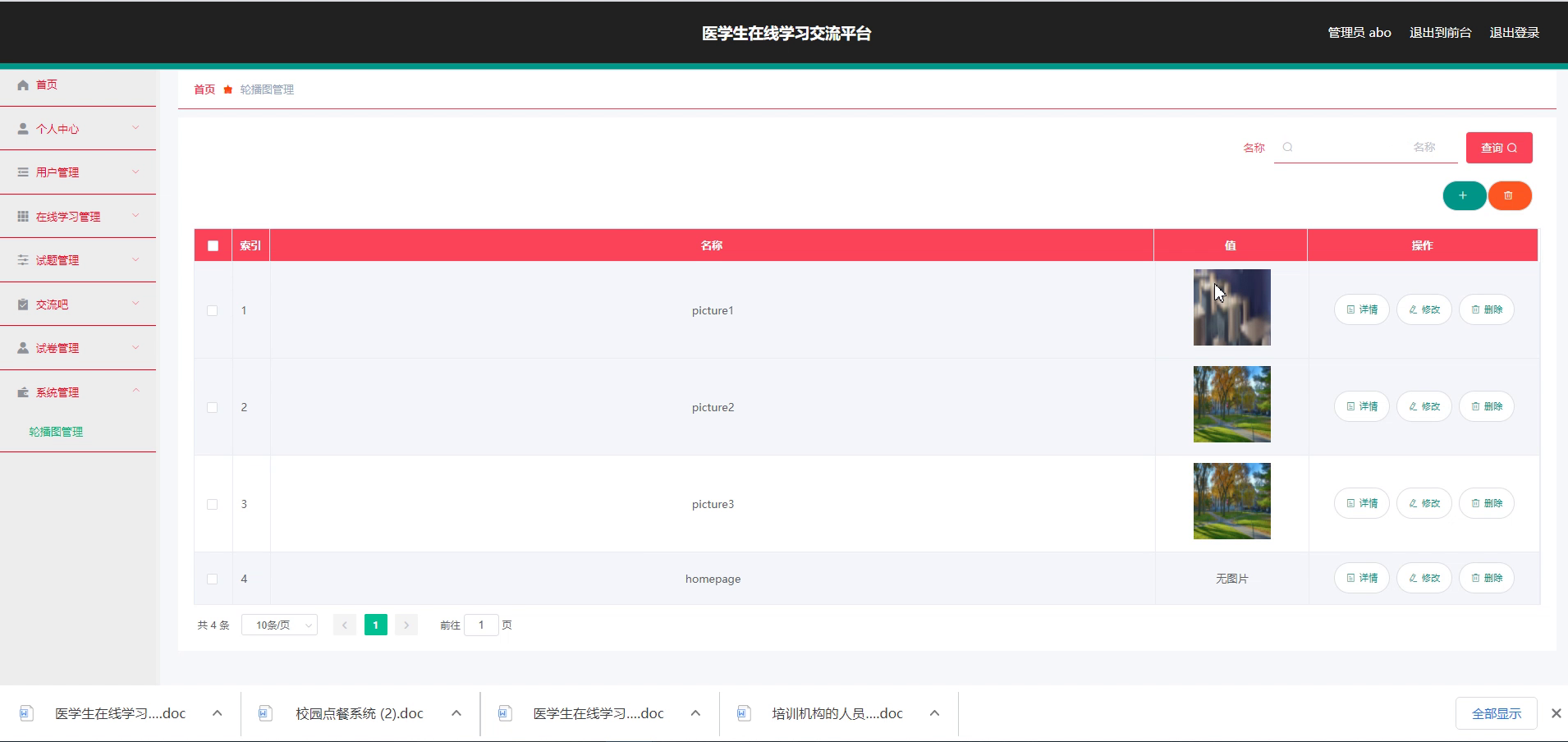Image resolution: width=1568 pixels, height=742 pixels.
Task: Select page 1 in the pagination
Action: tap(376, 625)
